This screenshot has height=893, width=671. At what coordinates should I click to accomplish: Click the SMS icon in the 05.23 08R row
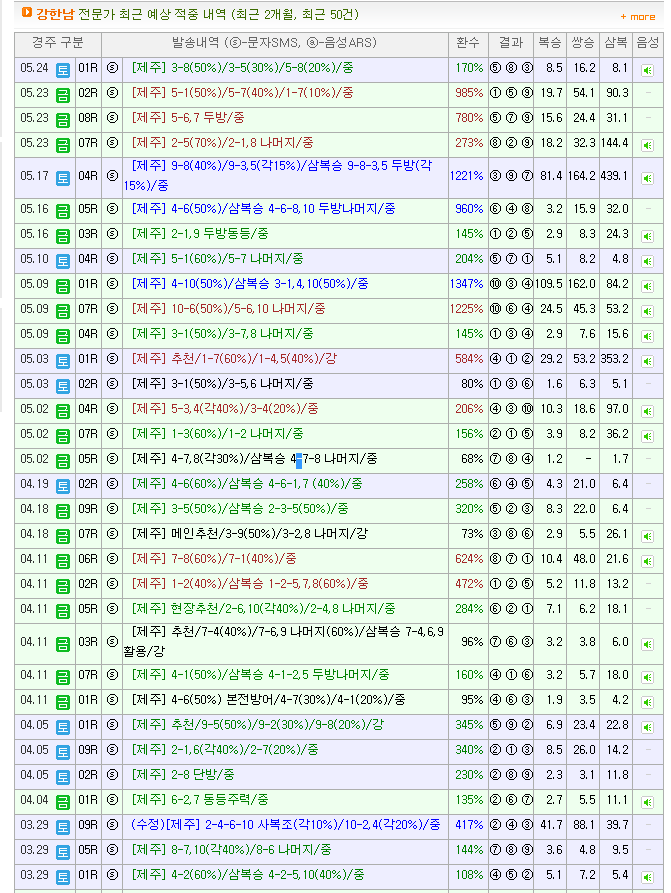point(112,118)
